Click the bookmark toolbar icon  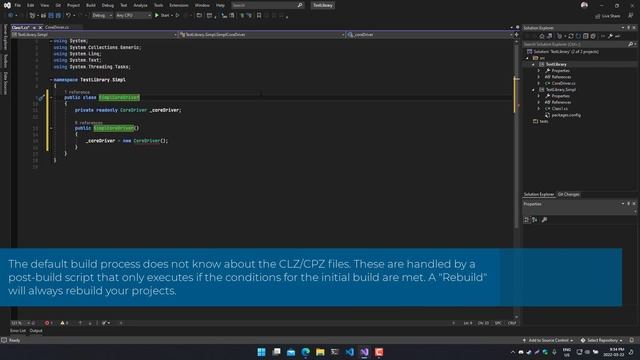(x=259, y=16)
